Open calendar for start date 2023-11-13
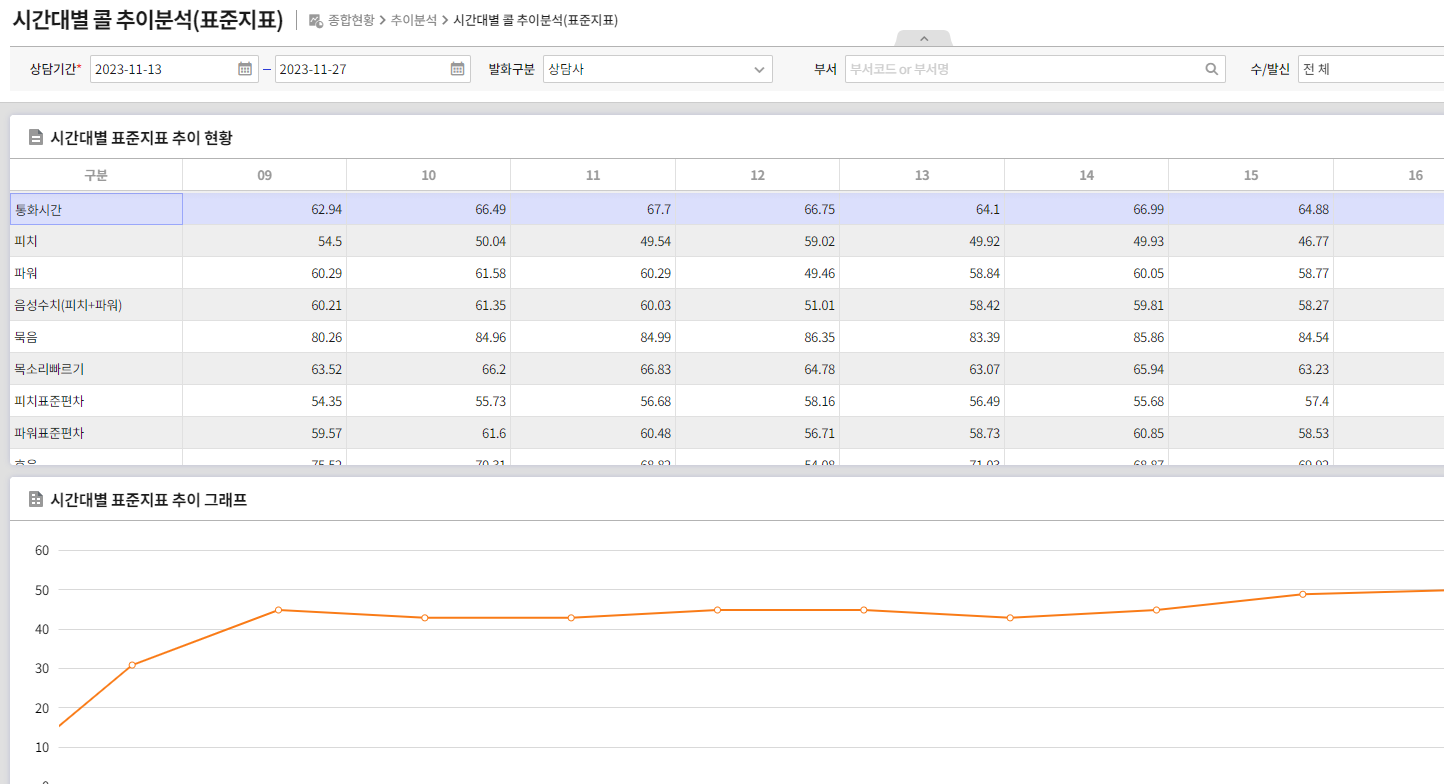 click(245, 69)
